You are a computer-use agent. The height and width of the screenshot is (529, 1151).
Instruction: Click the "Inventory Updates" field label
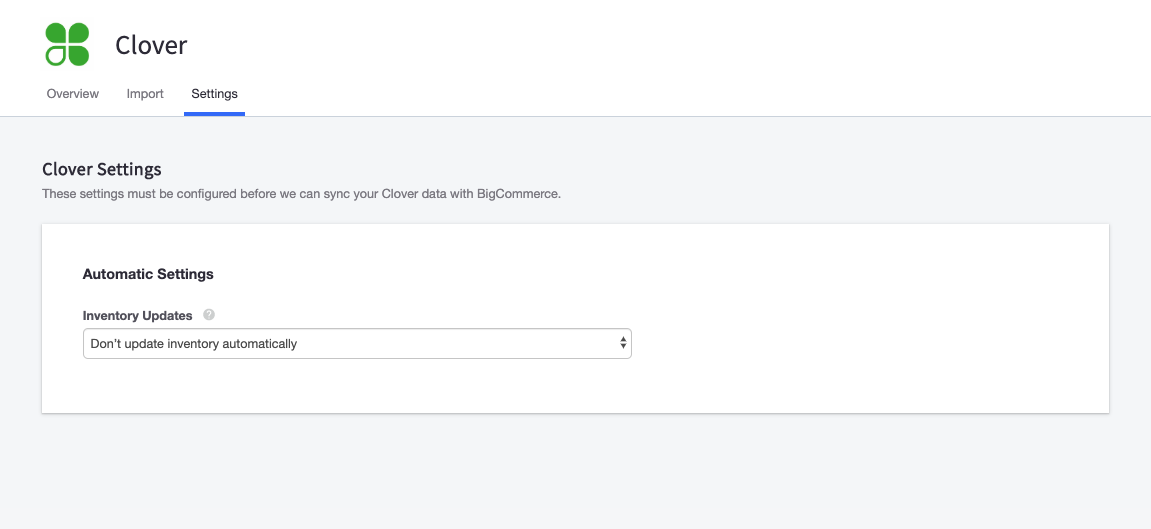[137, 316]
